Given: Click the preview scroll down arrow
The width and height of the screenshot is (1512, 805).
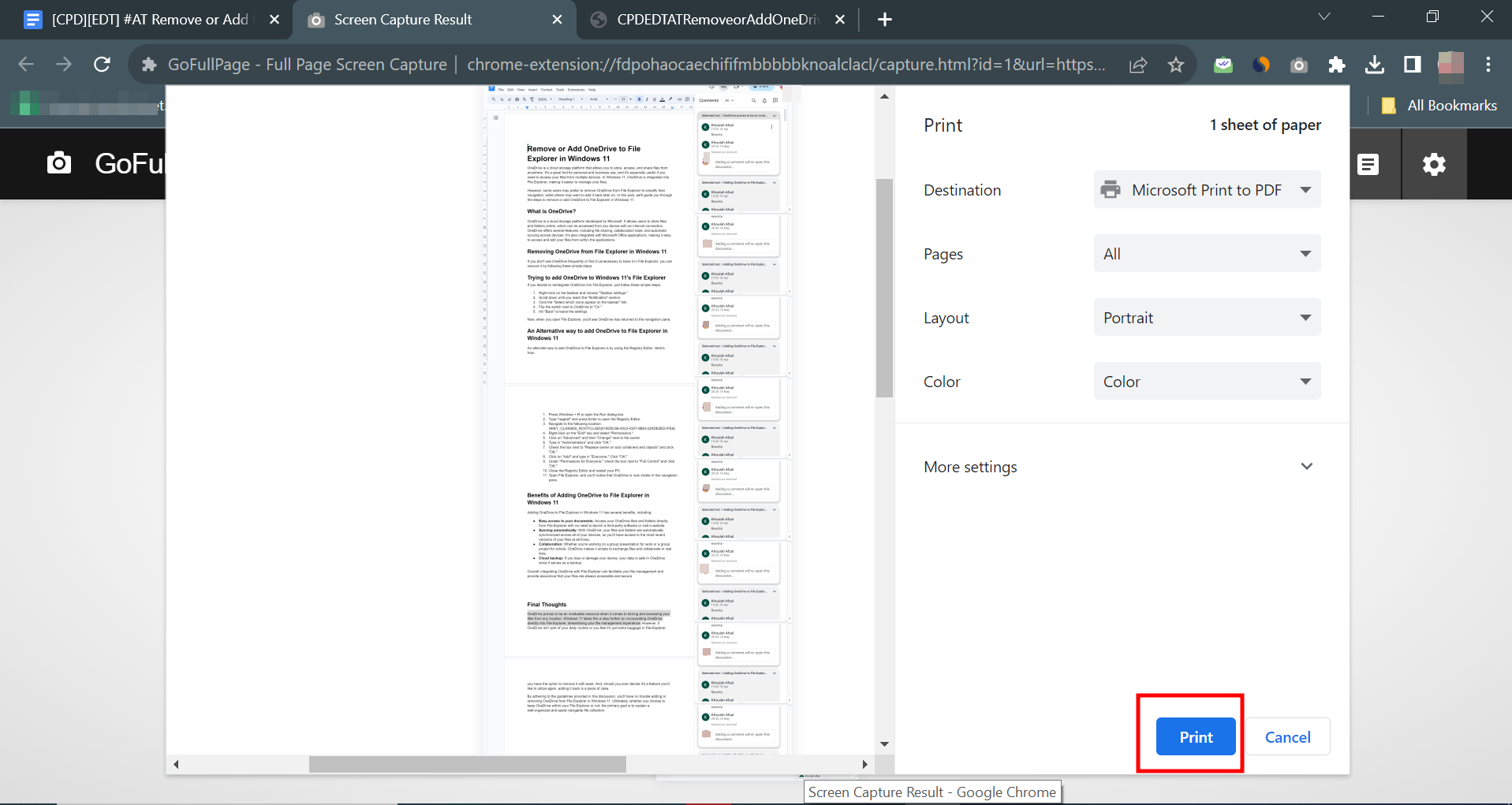Looking at the screenshot, I should point(884,744).
